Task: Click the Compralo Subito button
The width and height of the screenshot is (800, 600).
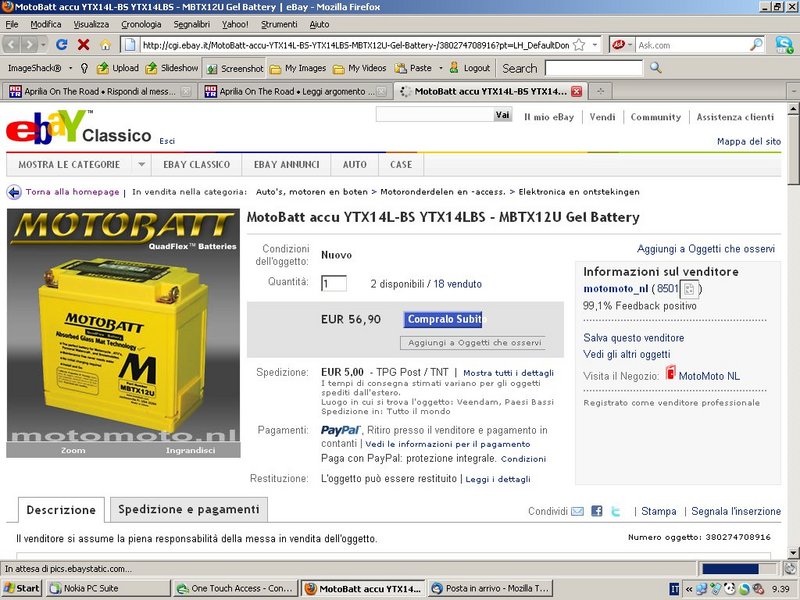Action: point(443,319)
